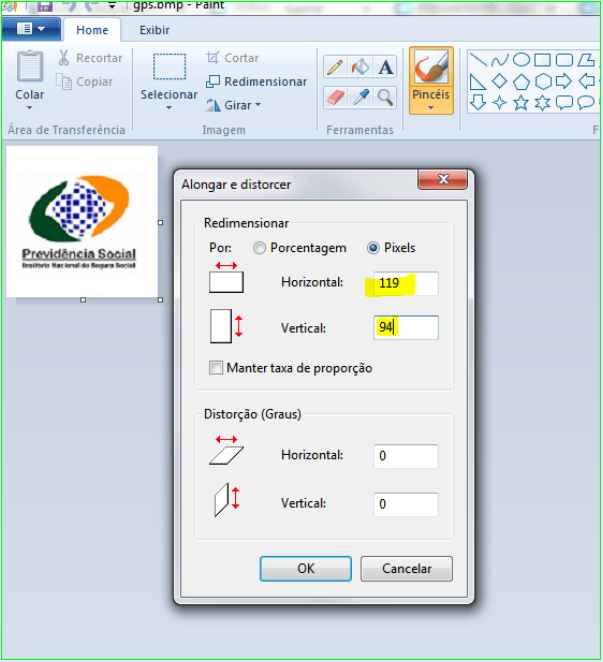
Task: Click the Save icon in title bar
Action: click(x=44, y=6)
